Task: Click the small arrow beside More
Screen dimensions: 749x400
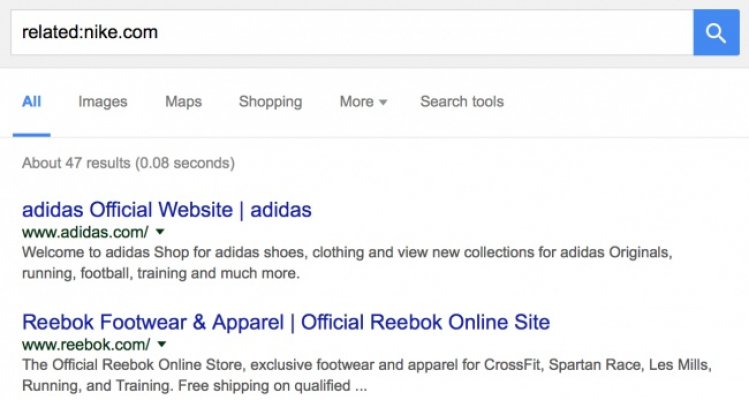Action: coord(383,103)
